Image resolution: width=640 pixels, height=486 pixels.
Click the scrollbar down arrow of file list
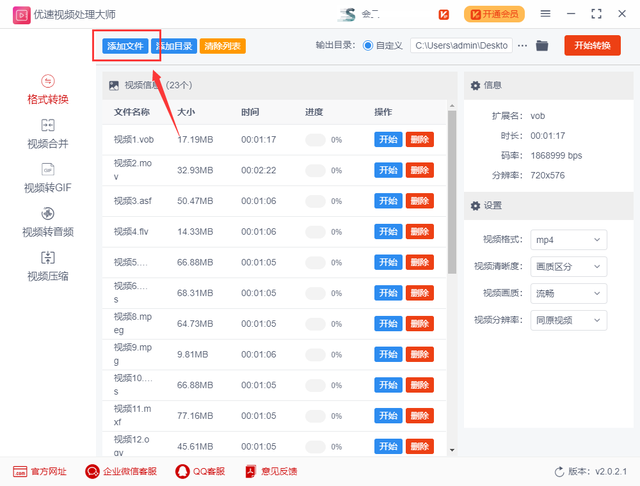pos(452,450)
